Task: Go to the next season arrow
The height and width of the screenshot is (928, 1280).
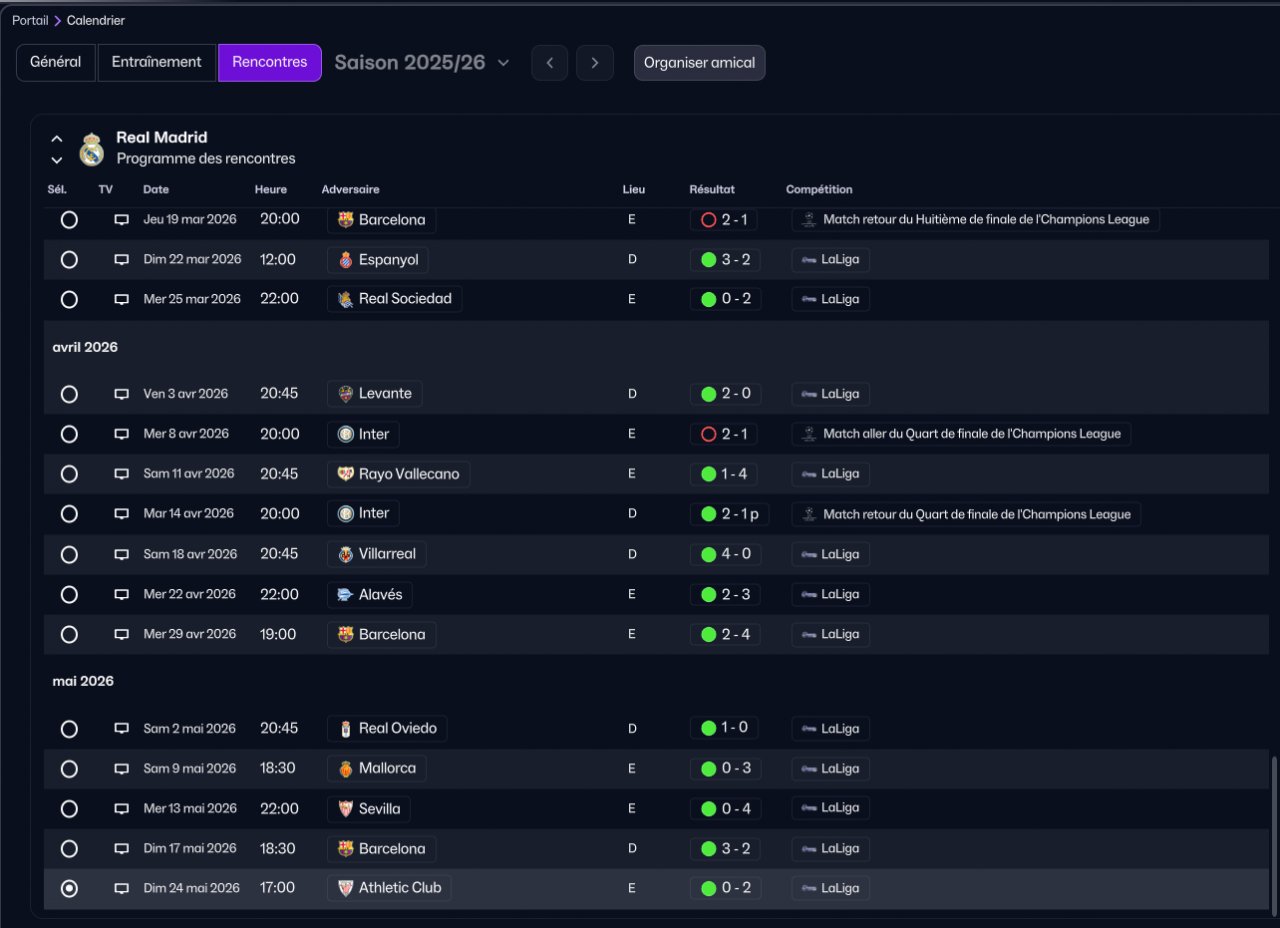Action: 595,63
